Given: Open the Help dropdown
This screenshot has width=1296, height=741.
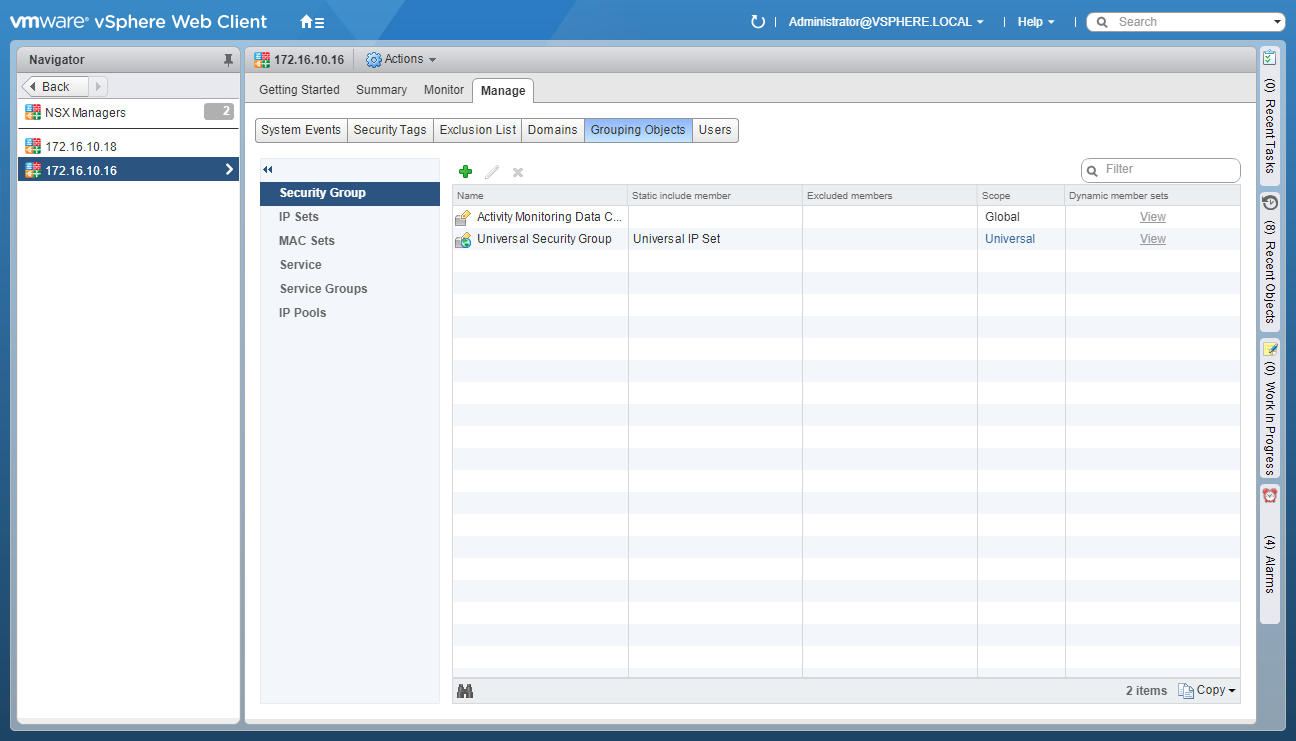Looking at the screenshot, I should point(1036,22).
